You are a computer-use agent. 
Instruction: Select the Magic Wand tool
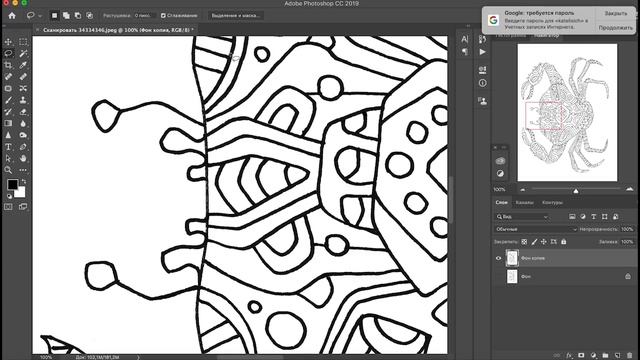[x=23, y=53]
